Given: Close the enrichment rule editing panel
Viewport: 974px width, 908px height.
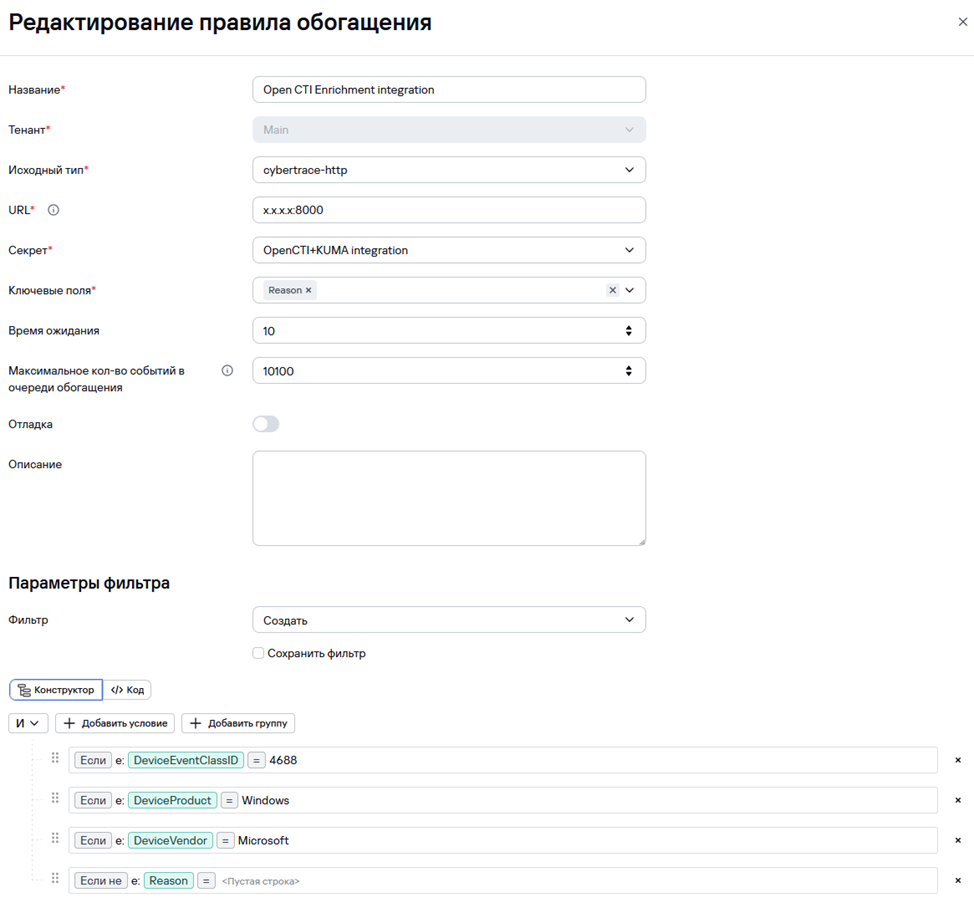Looking at the screenshot, I should pyautogui.click(x=962, y=22).
